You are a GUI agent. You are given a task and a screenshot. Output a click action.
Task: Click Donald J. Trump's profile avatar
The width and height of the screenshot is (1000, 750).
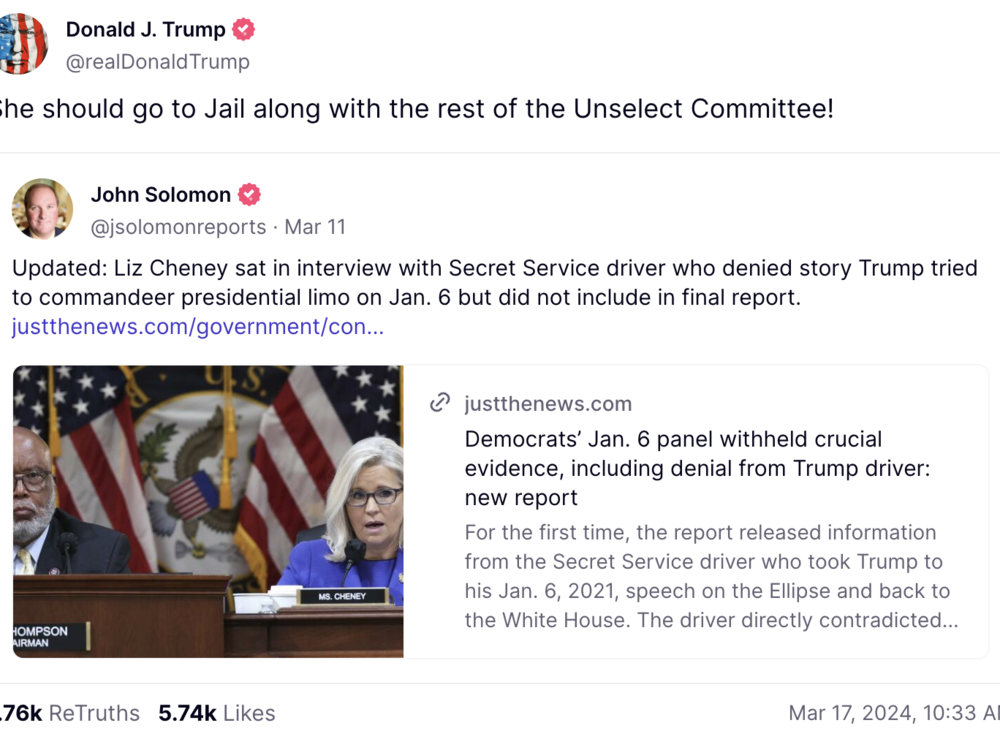pyautogui.click(x=23, y=44)
